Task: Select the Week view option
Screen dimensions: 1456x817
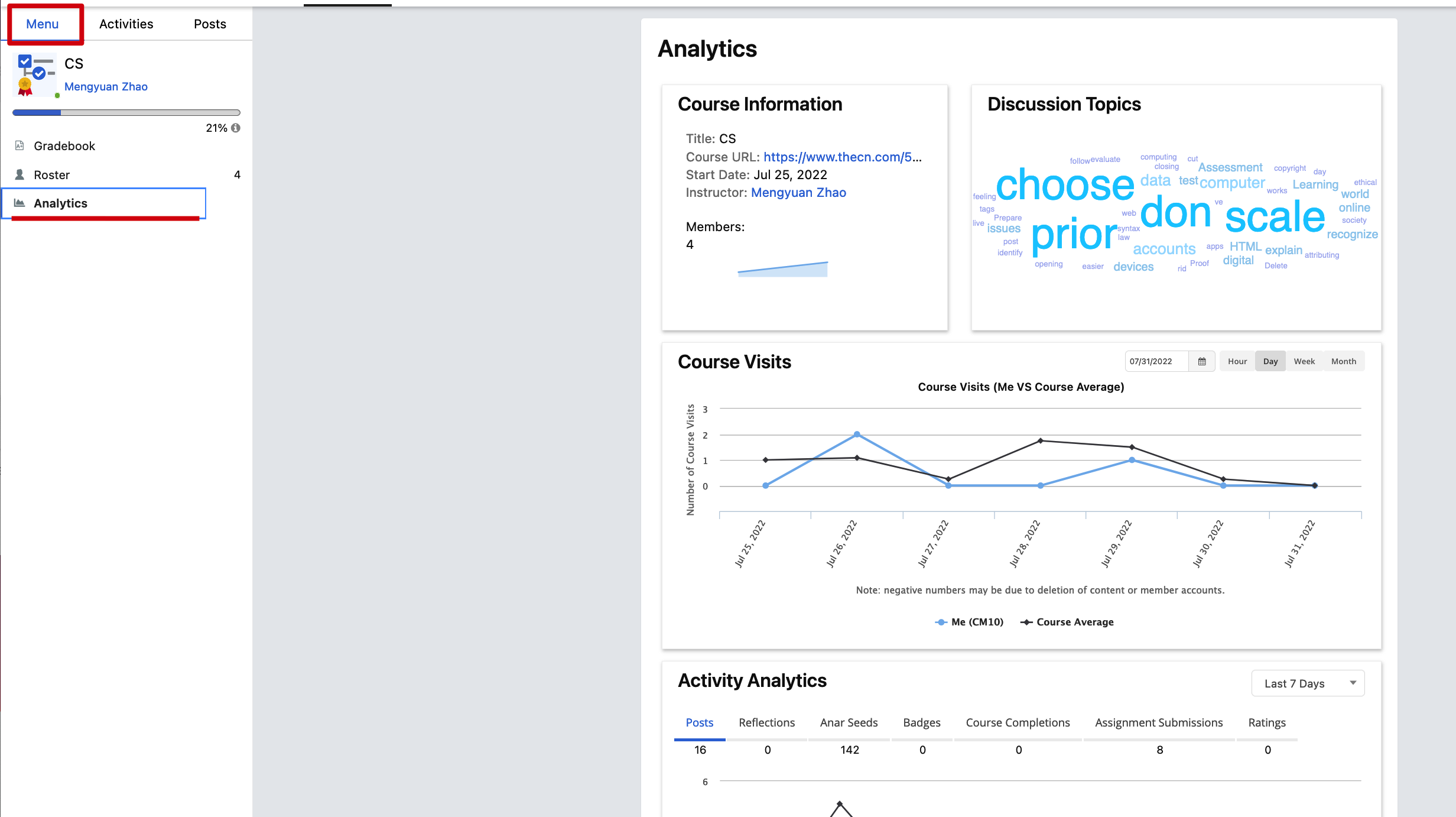Action: (x=1304, y=361)
